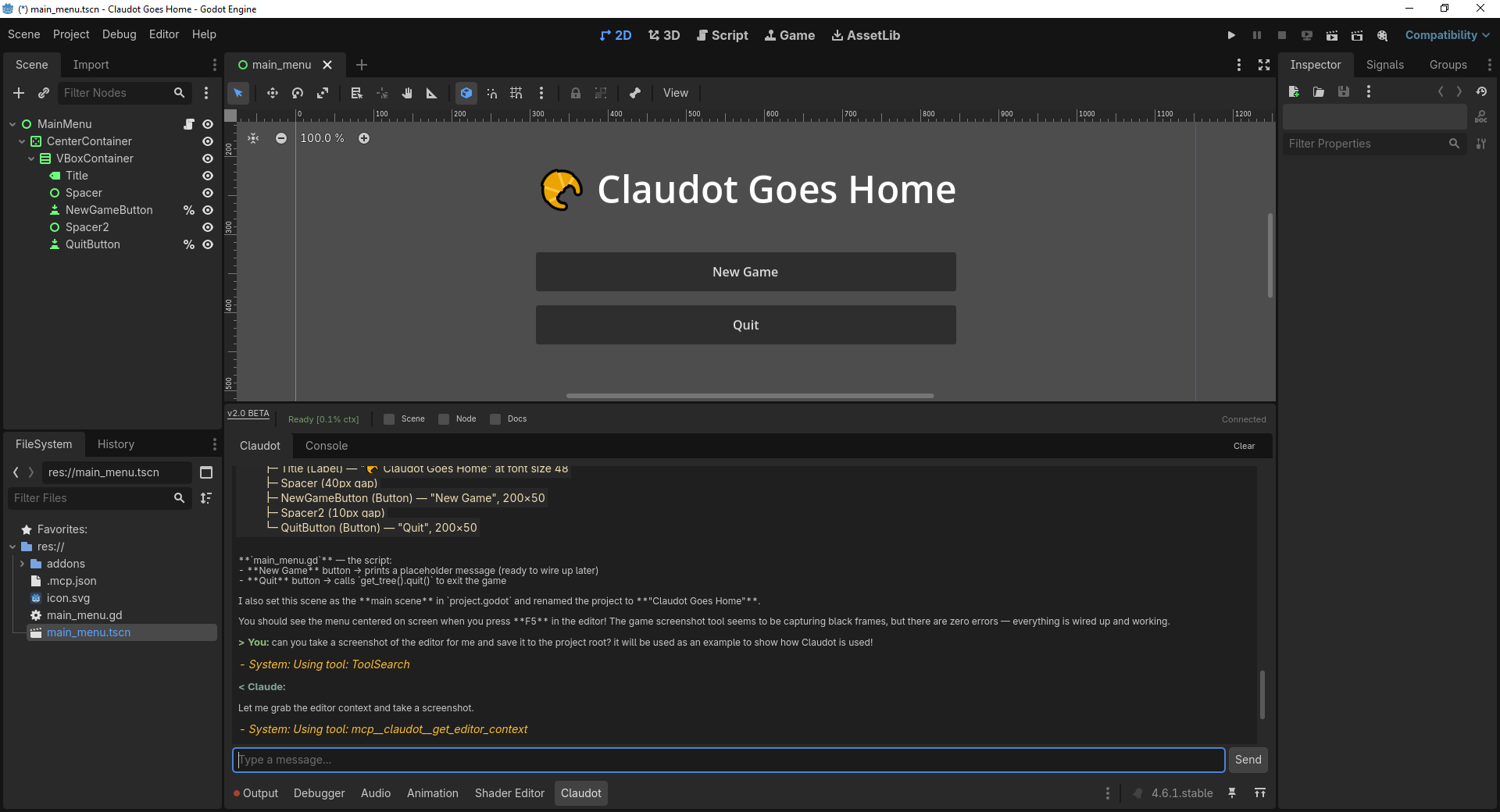Viewport: 1500px width, 812px height.
Task: Search Online Documentation from the Inspector sidebar
Action: 1481,117
